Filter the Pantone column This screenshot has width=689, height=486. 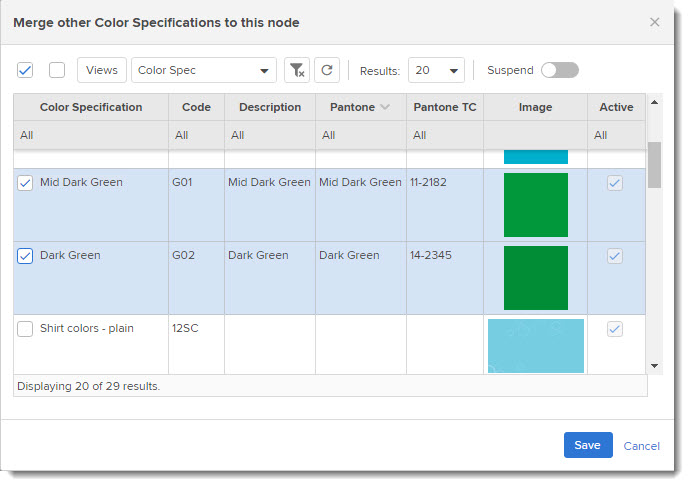361,135
